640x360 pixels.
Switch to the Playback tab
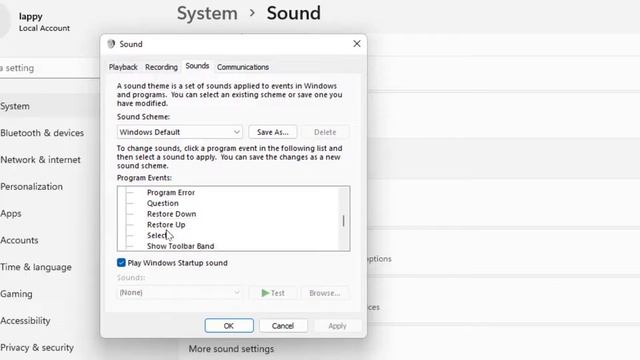[x=123, y=67]
